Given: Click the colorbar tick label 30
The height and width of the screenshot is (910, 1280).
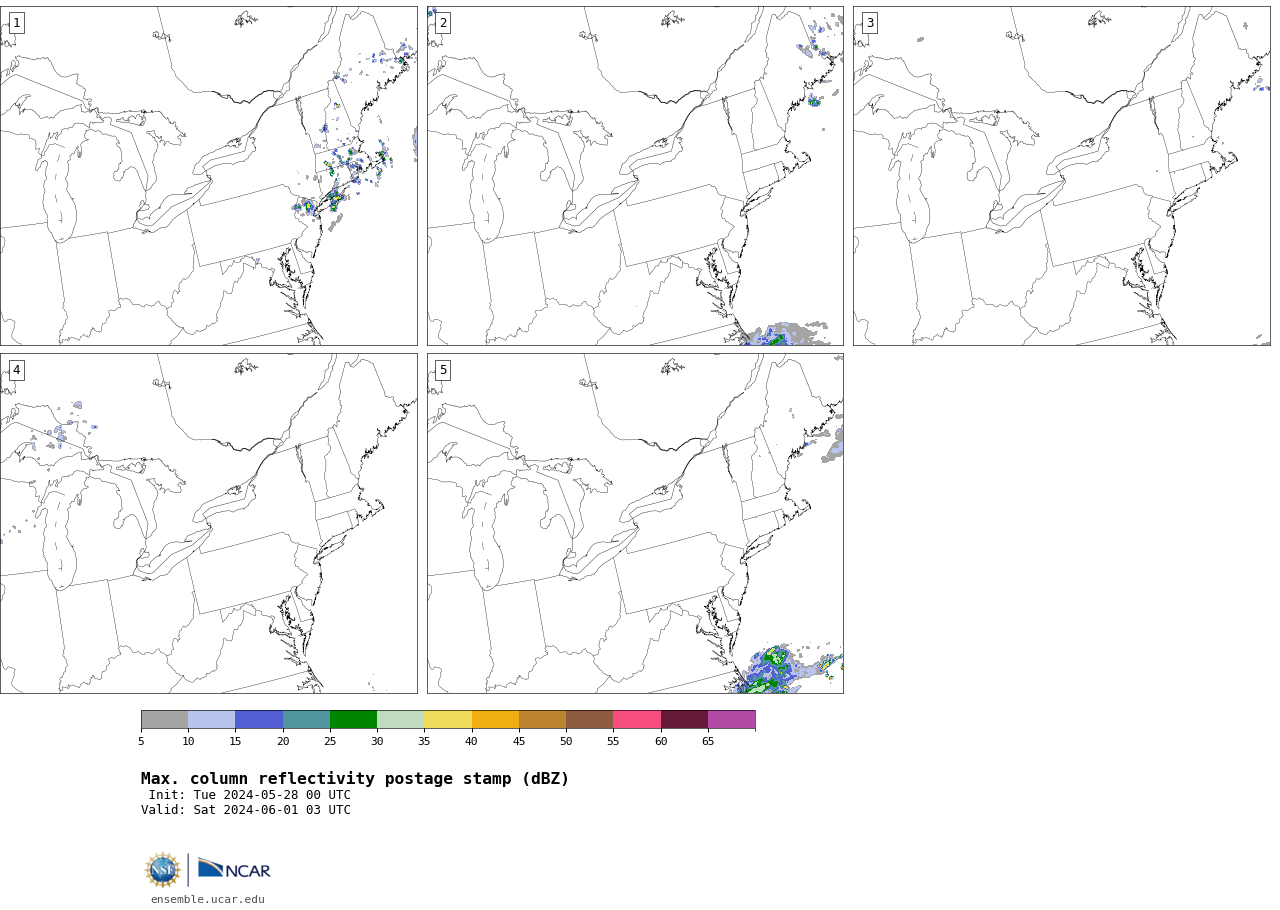Looking at the screenshot, I should pyautogui.click(x=377, y=741).
